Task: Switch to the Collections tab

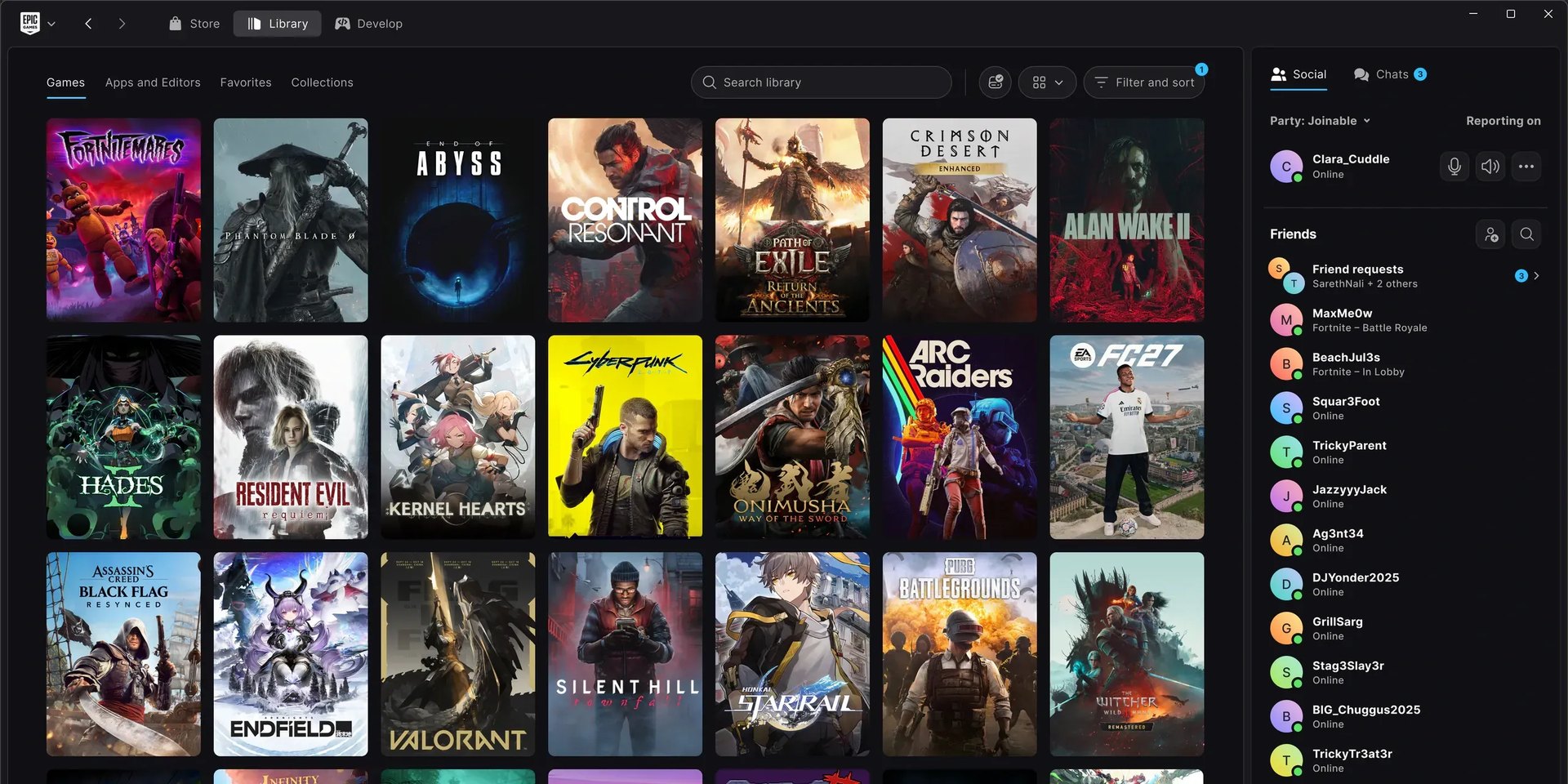Action: 323,82
